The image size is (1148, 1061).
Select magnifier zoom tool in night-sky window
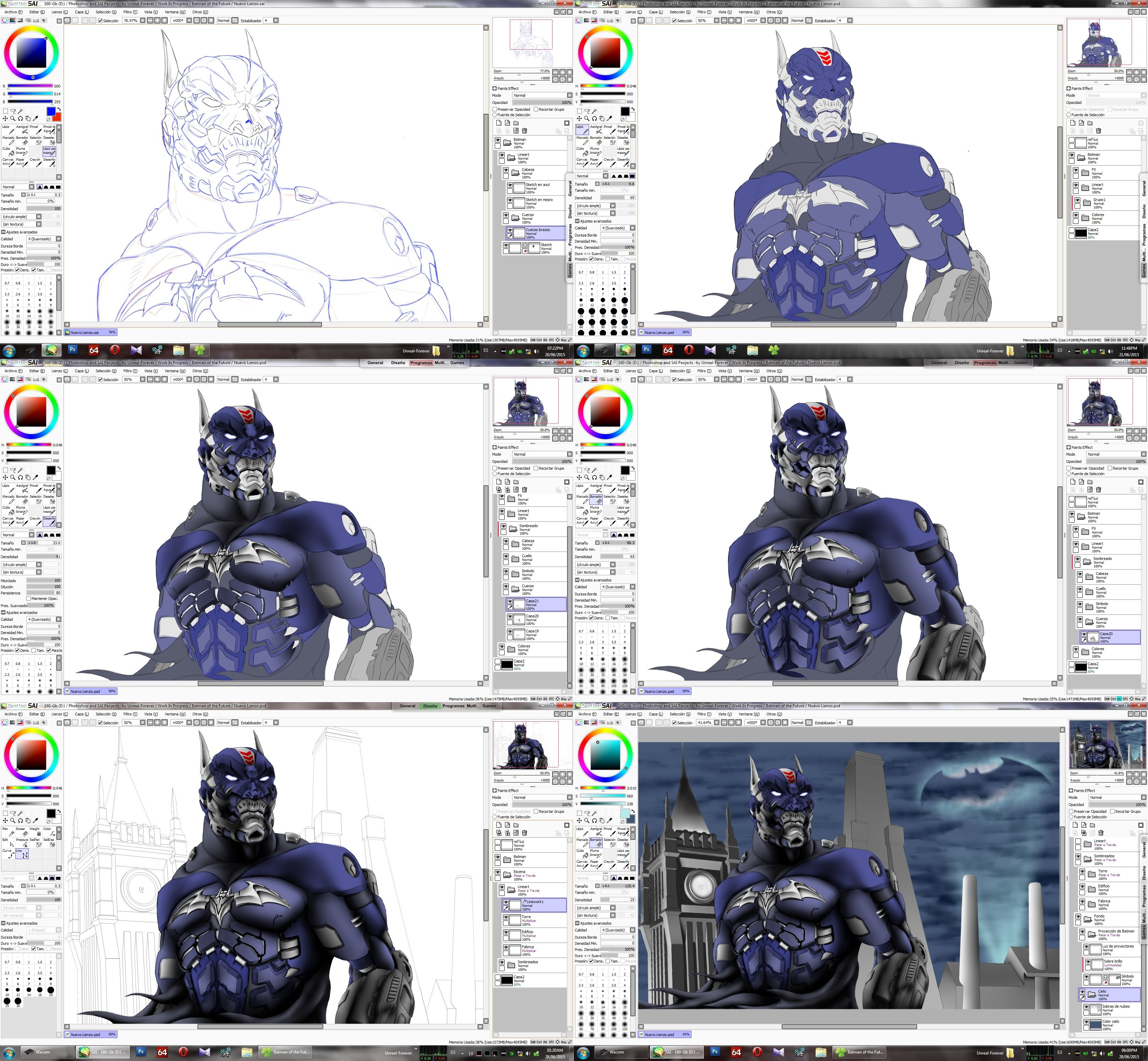(587, 820)
